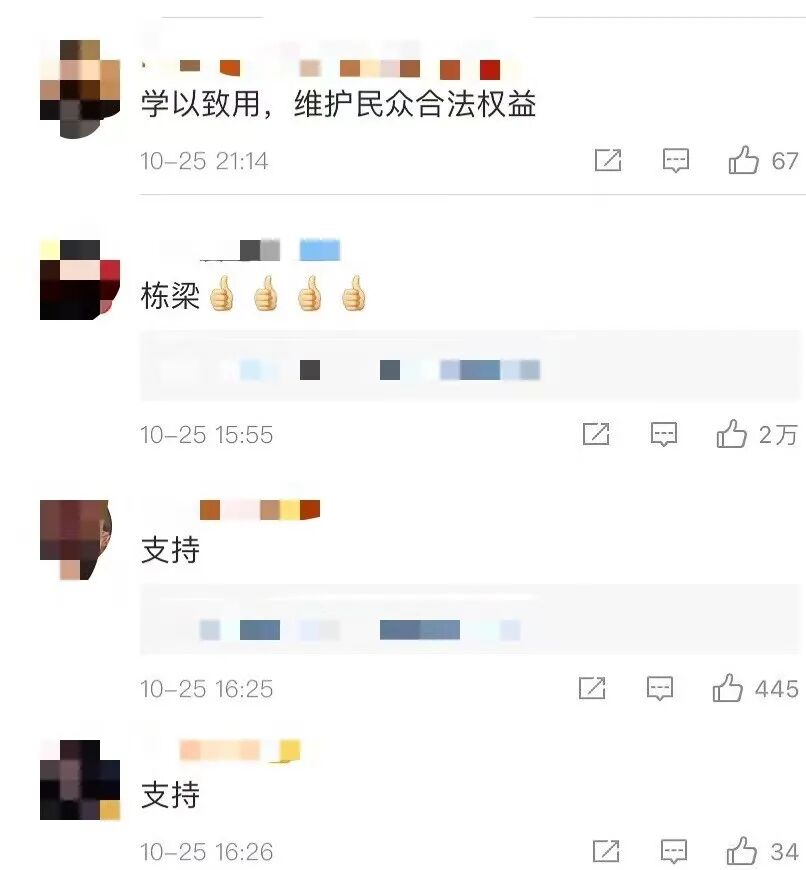The width and height of the screenshot is (806, 870).
Task: Open username above the 栋梁 comment
Action: click(x=250, y=250)
